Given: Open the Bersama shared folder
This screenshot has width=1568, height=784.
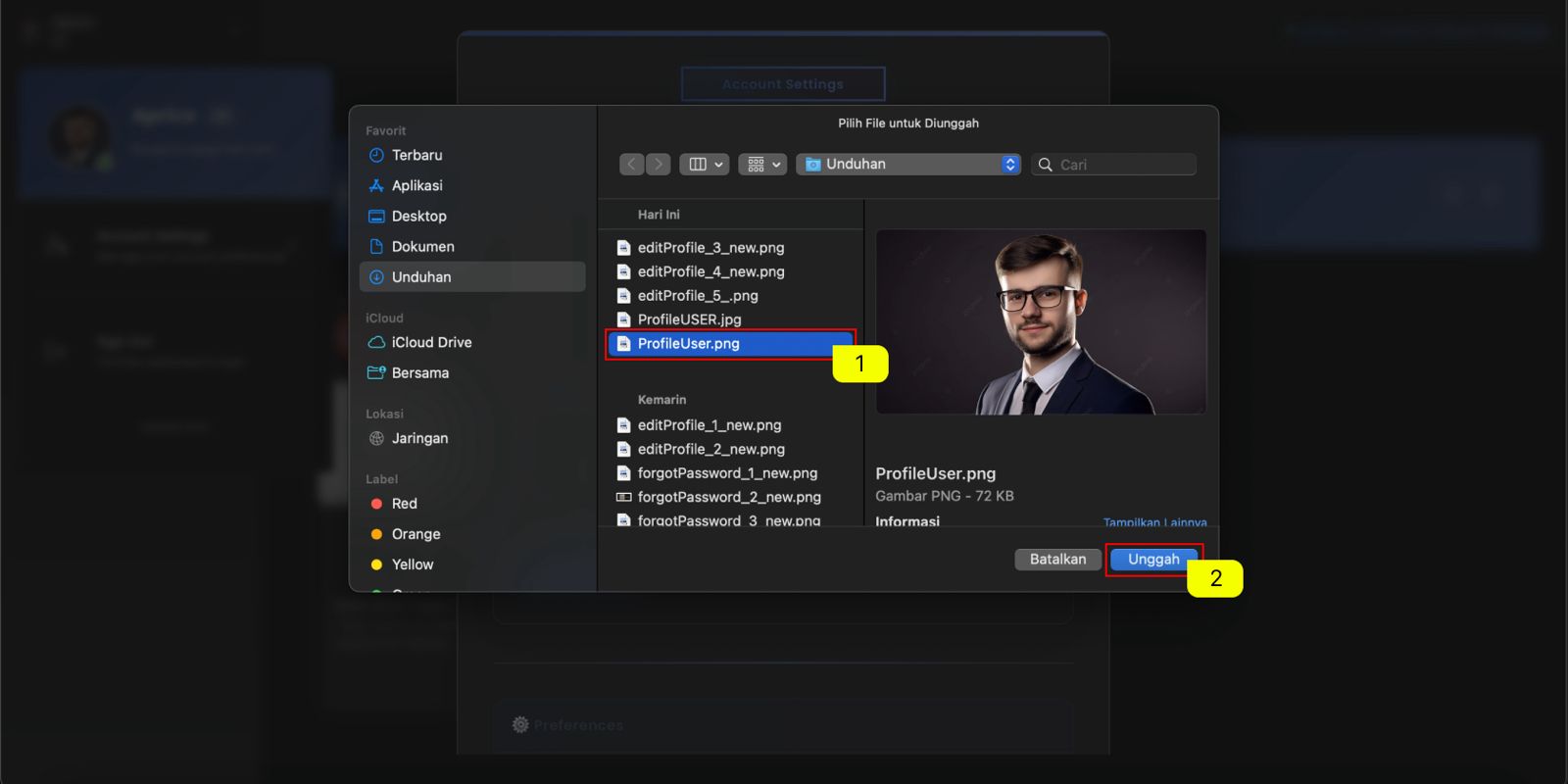Looking at the screenshot, I should [x=419, y=372].
